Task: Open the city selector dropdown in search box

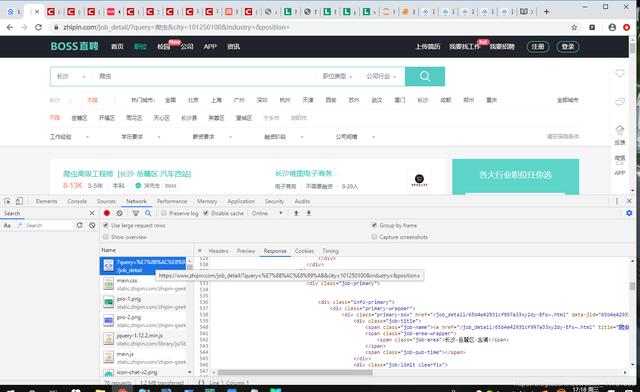Action: [71, 76]
